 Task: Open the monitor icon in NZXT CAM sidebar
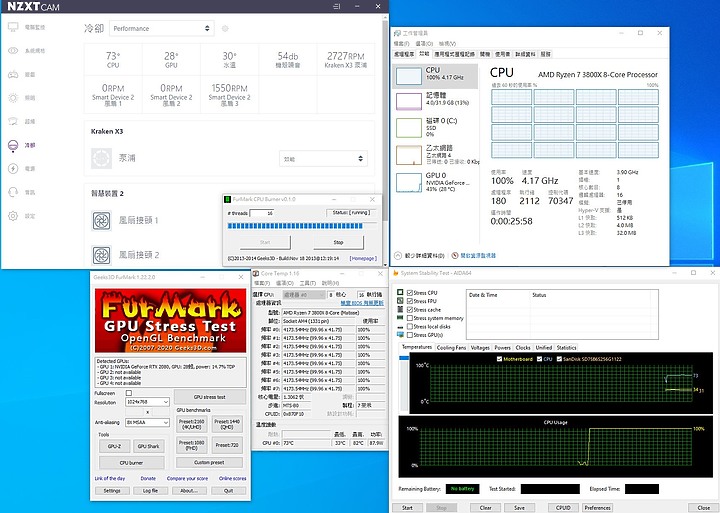[13, 27]
